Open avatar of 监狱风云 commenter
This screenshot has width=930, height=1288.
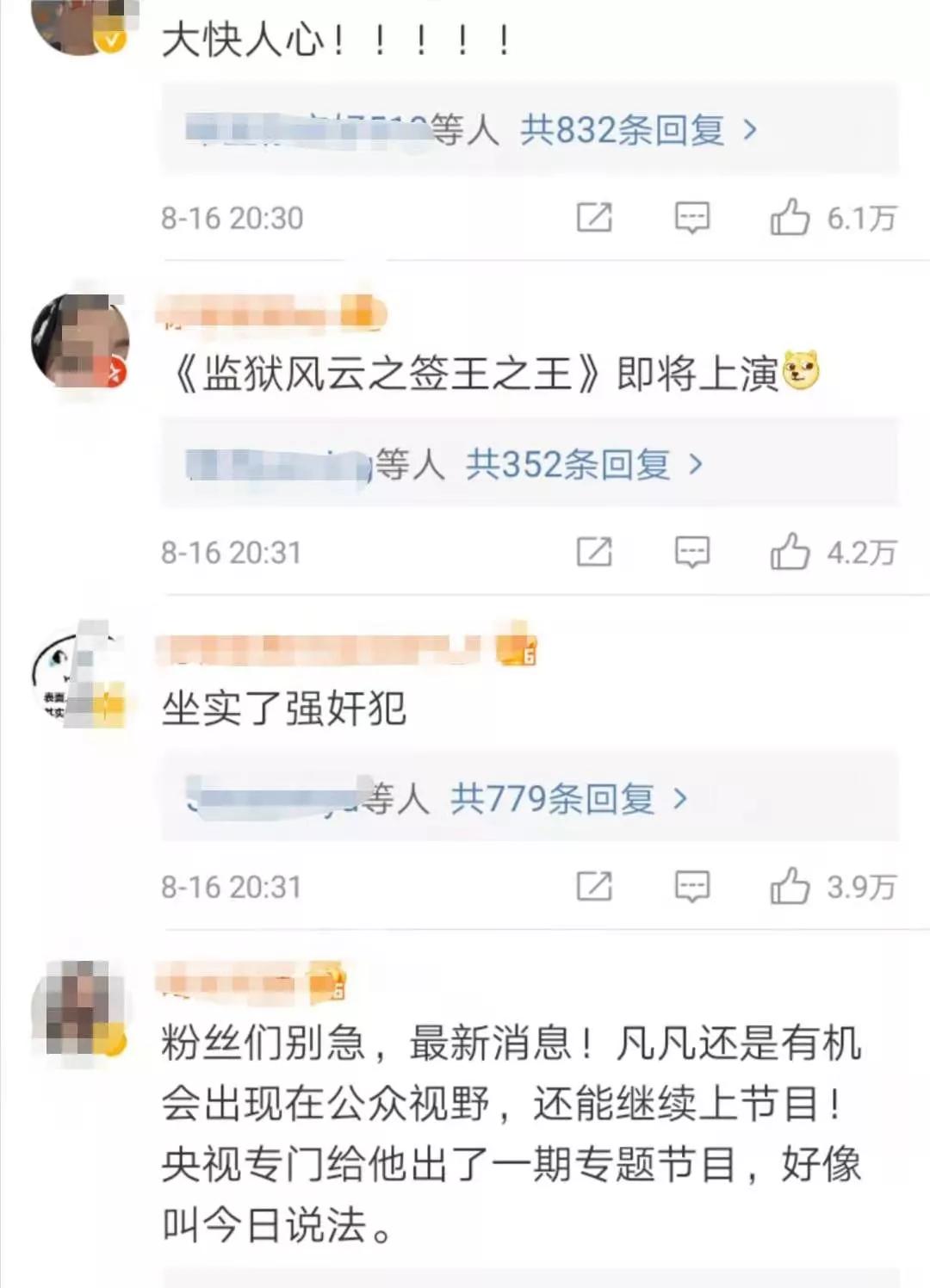[80, 341]
